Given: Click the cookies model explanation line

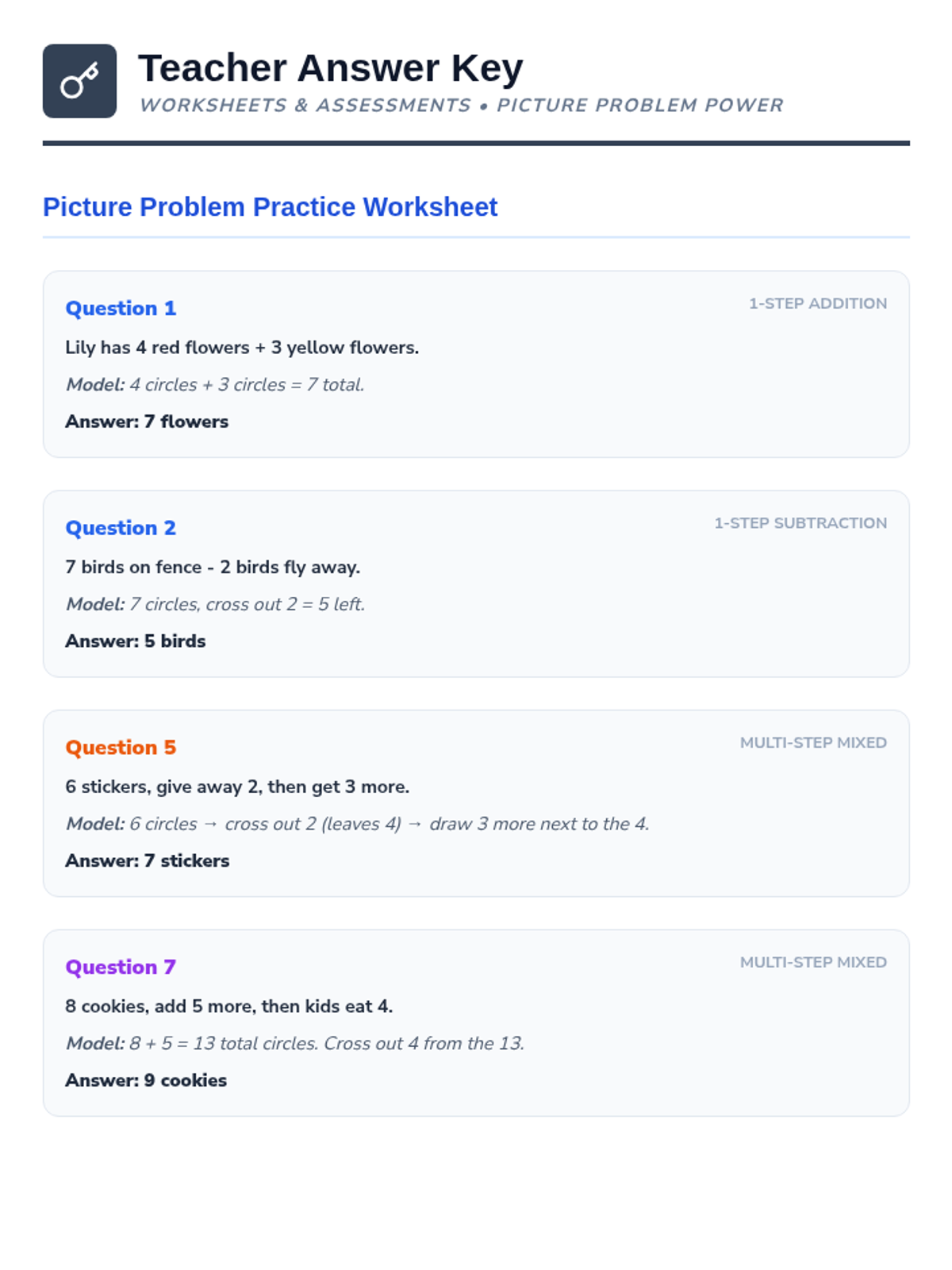Looking at the screenshot, I should (x=295, y=1044).
